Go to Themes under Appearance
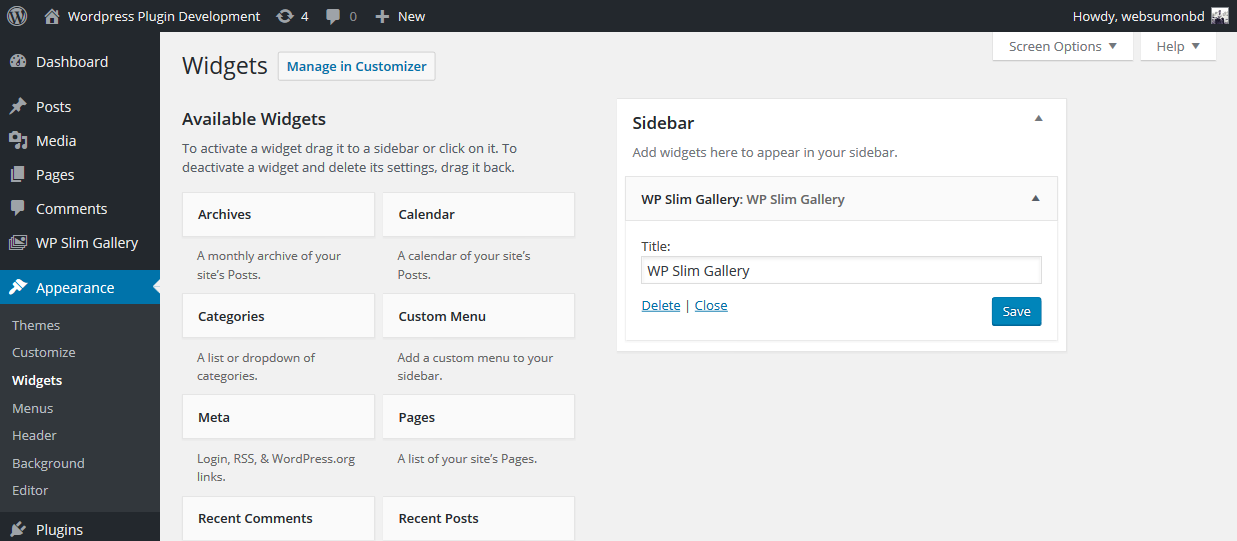 coord(36,325)
